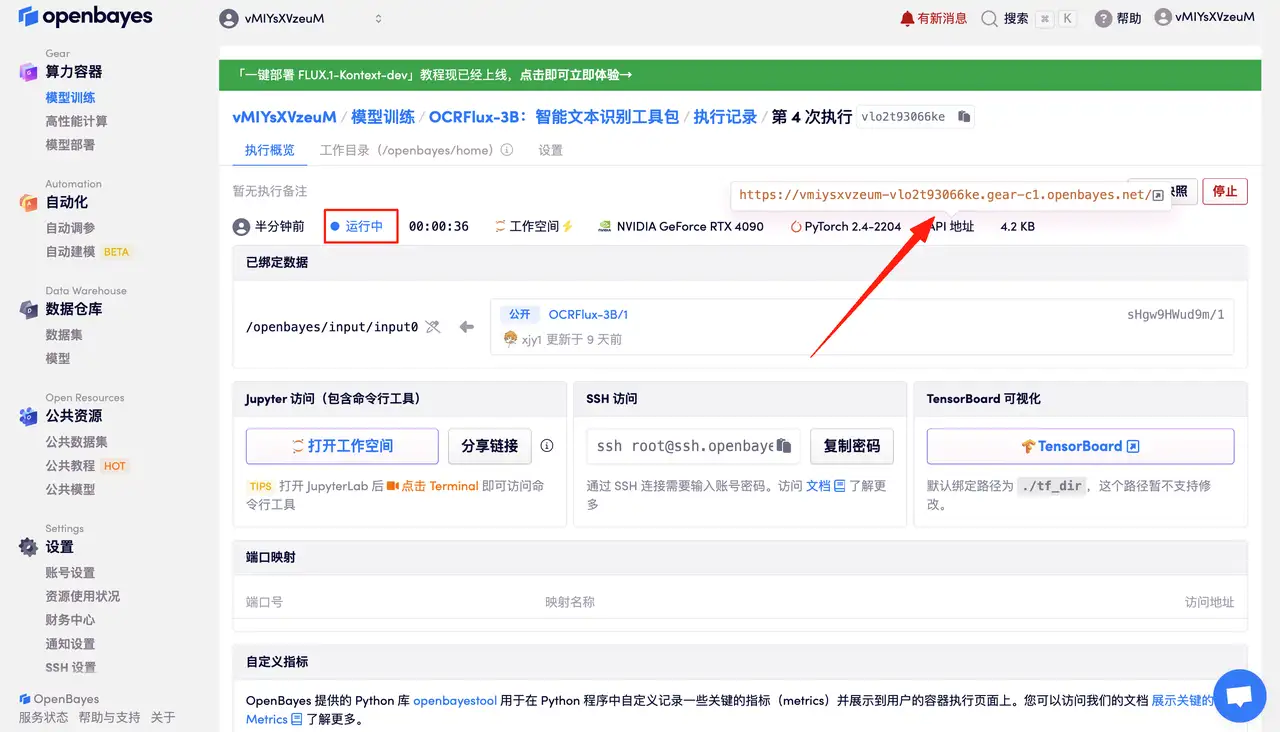Image resolution: width=1280 pixels, height=732 pixels.
Task: Click the unbind icon next to input0
Action: tap(433, 326)
